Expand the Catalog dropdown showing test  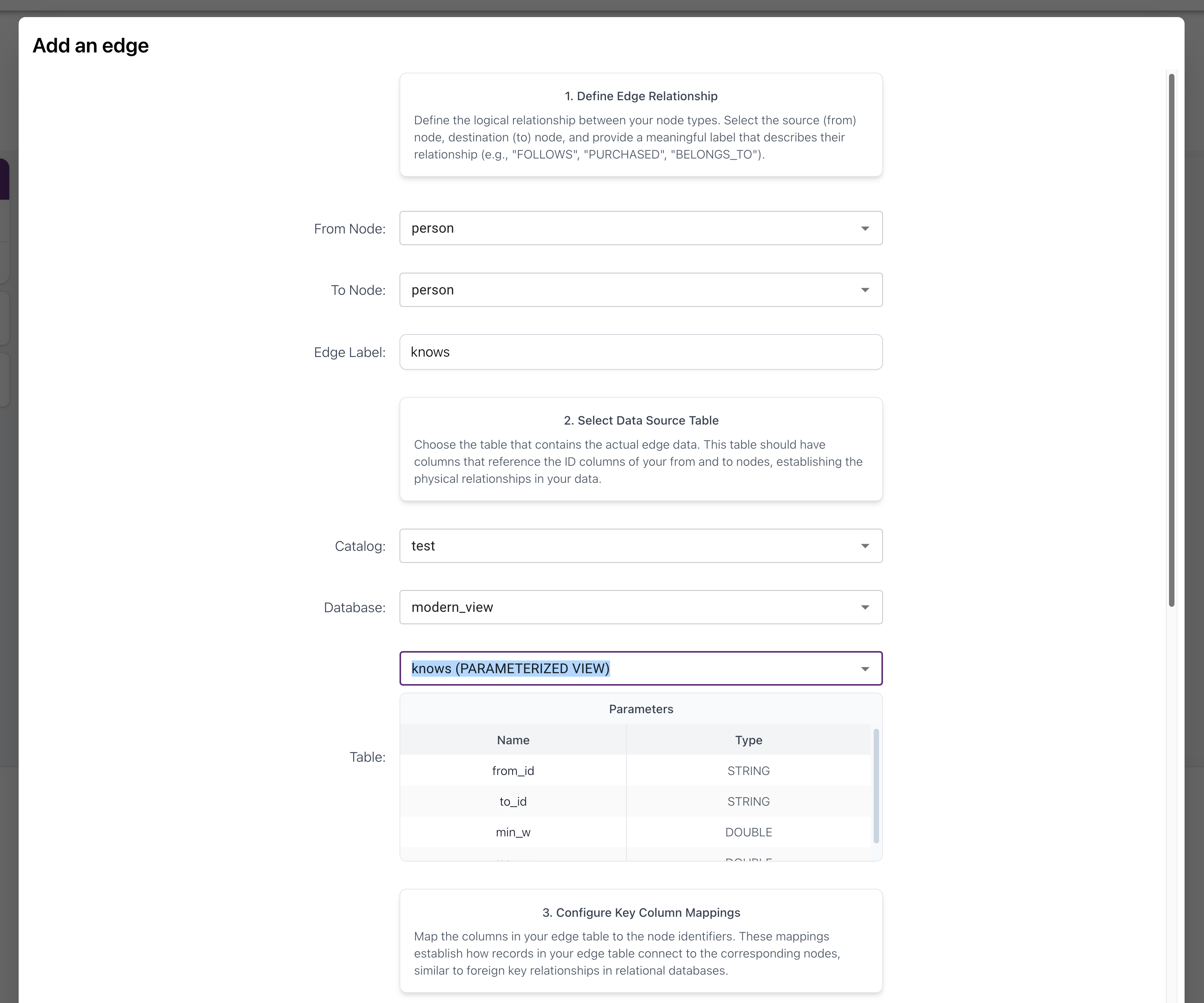click(x=640, y=546)
